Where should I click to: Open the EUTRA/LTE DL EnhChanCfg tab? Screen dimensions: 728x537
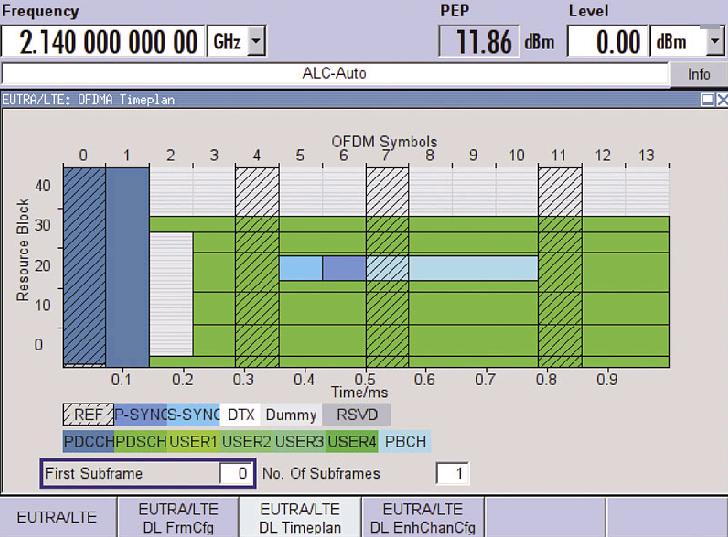[421, 518]
